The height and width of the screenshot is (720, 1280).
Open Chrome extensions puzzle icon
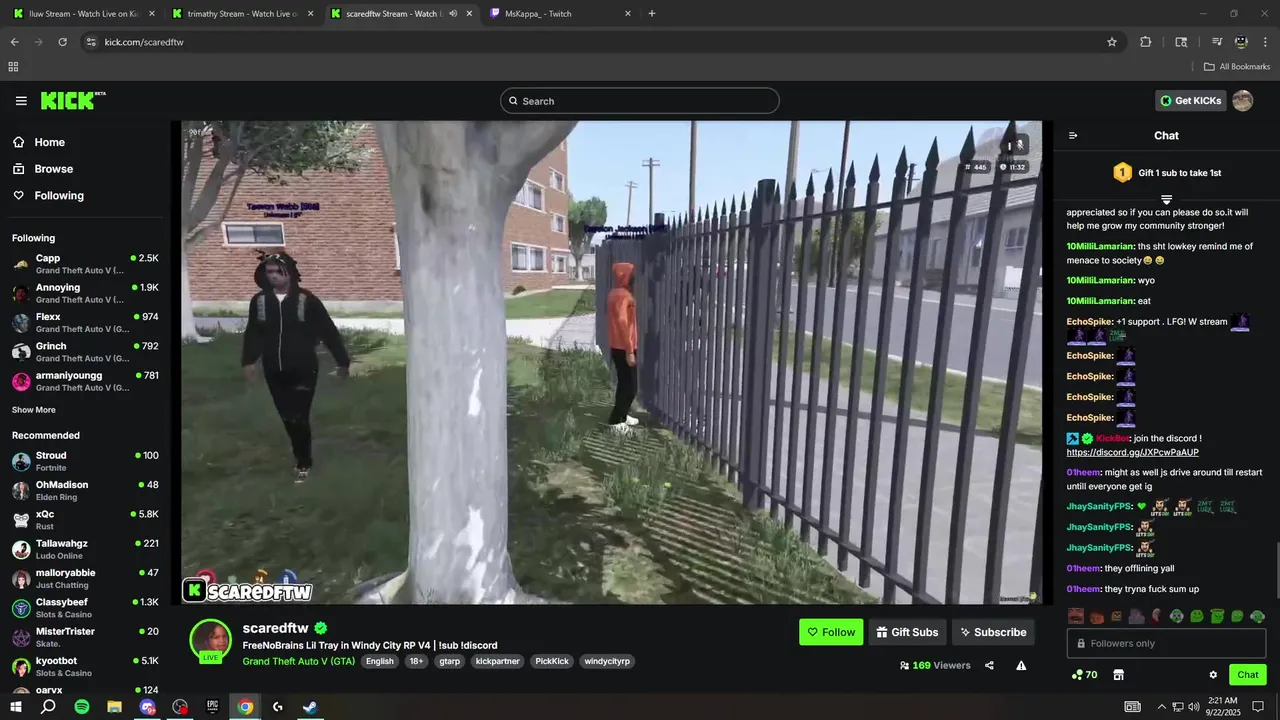[1146, 42]
